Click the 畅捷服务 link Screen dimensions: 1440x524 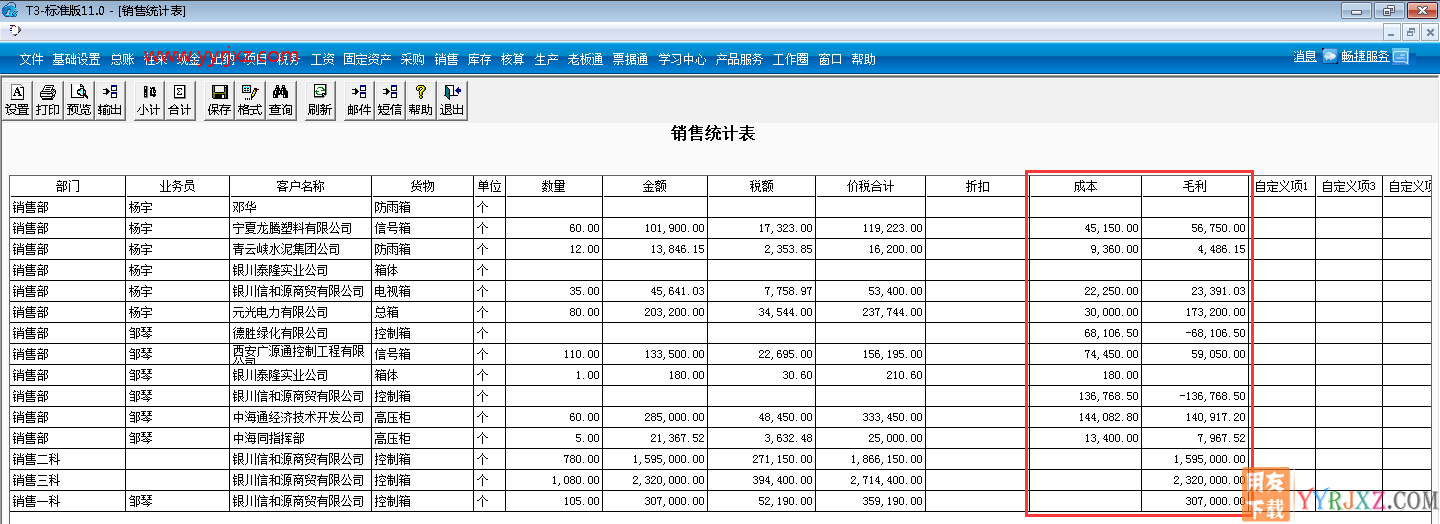1366,56
